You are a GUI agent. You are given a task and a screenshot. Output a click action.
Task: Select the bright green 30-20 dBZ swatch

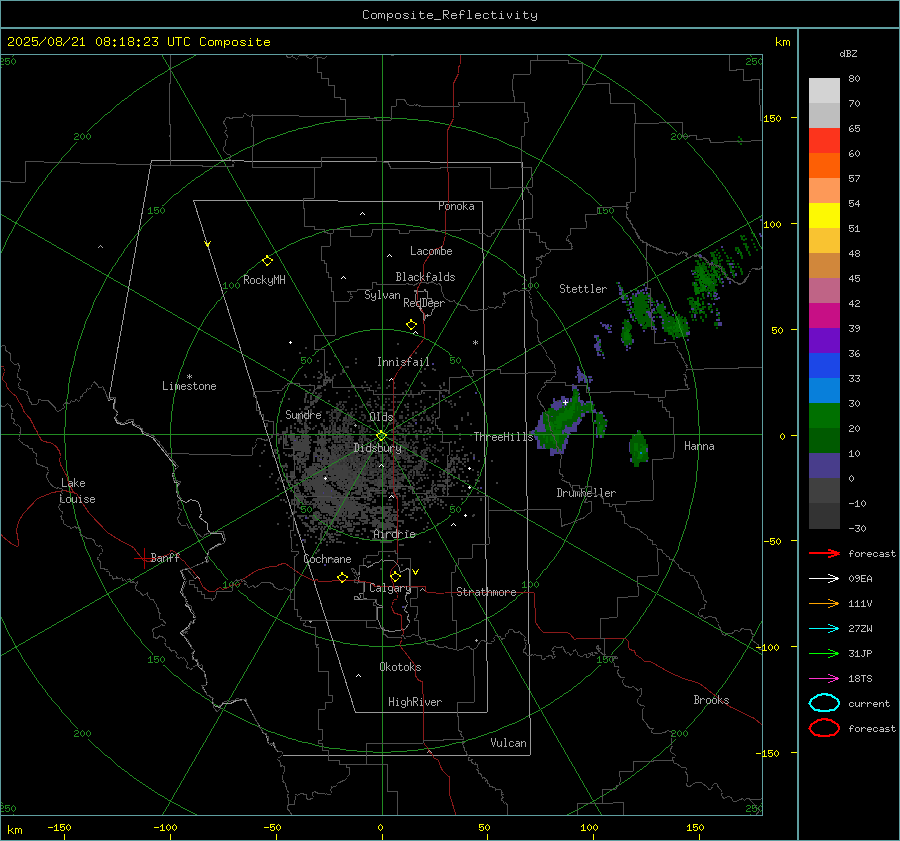tap(824, 416)
